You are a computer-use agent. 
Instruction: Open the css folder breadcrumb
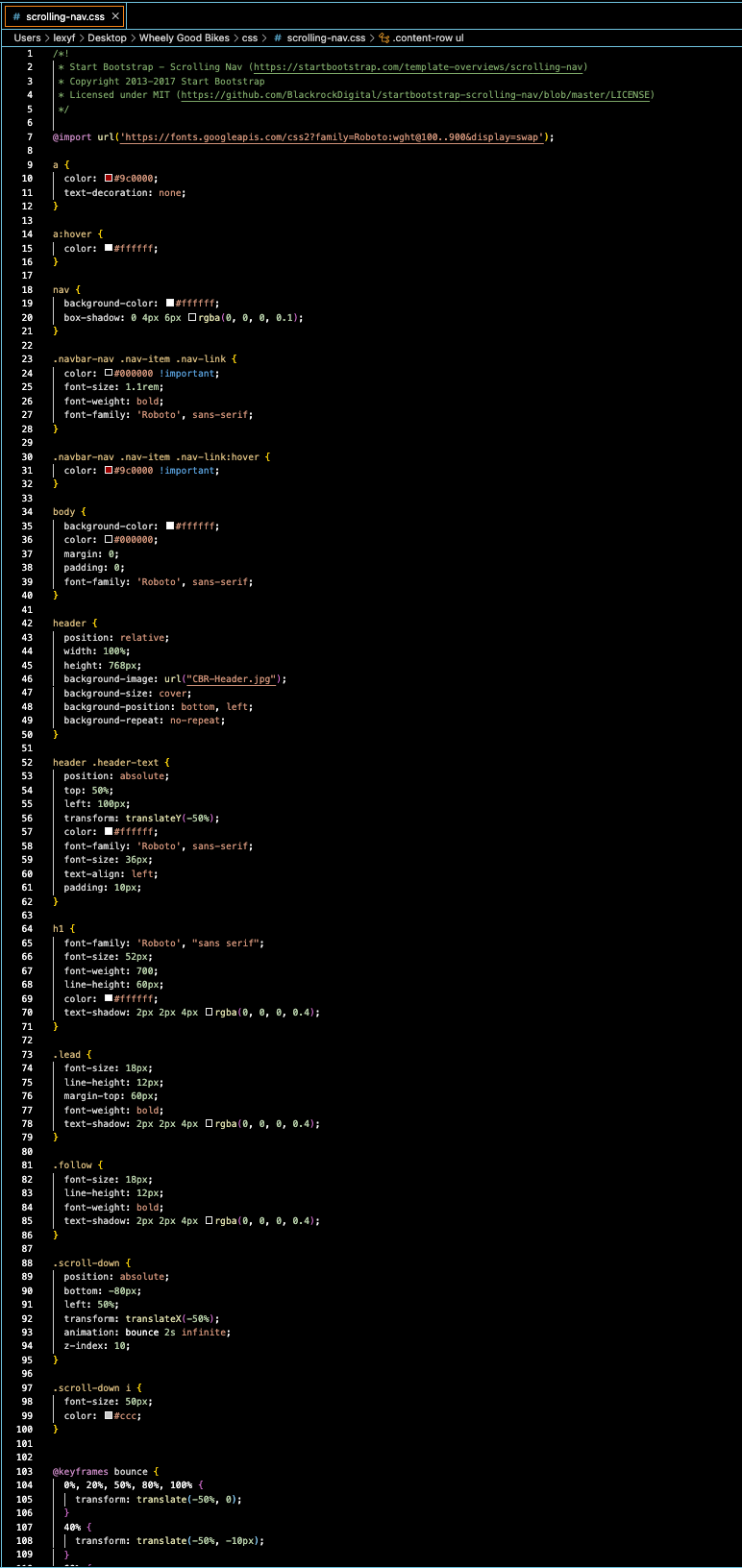pyautogui.click(x=250, y=38)
